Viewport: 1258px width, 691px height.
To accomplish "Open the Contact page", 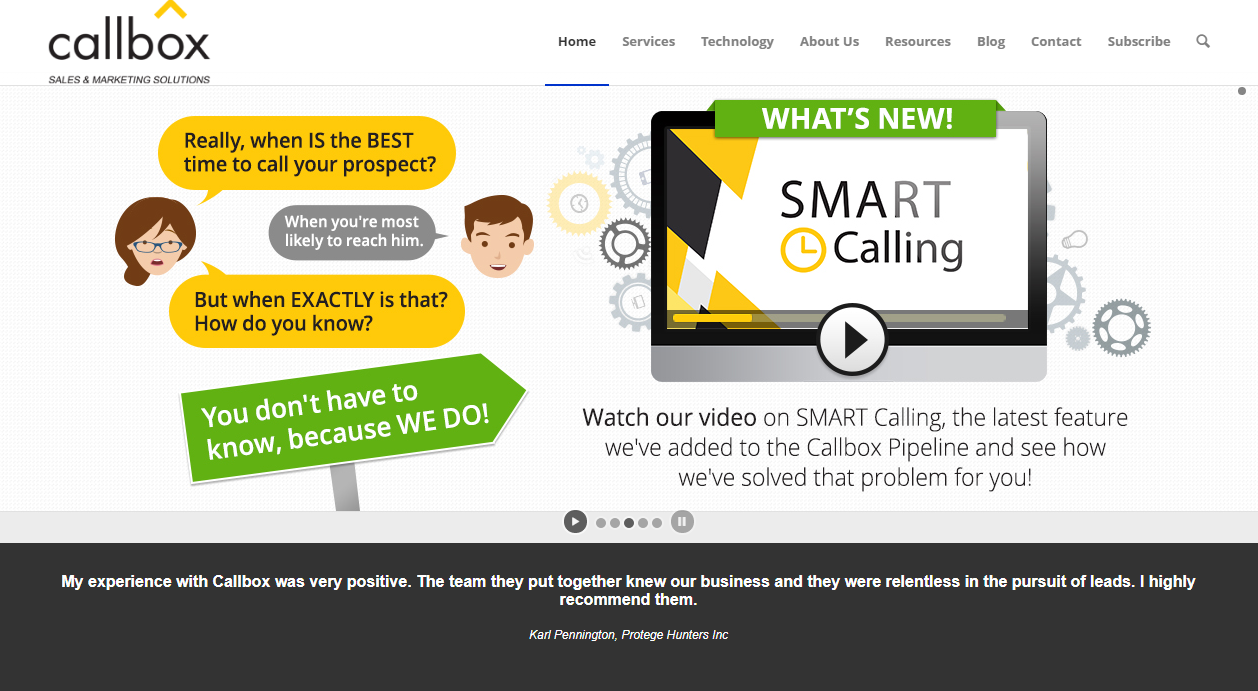I will tap(1056, 41).
